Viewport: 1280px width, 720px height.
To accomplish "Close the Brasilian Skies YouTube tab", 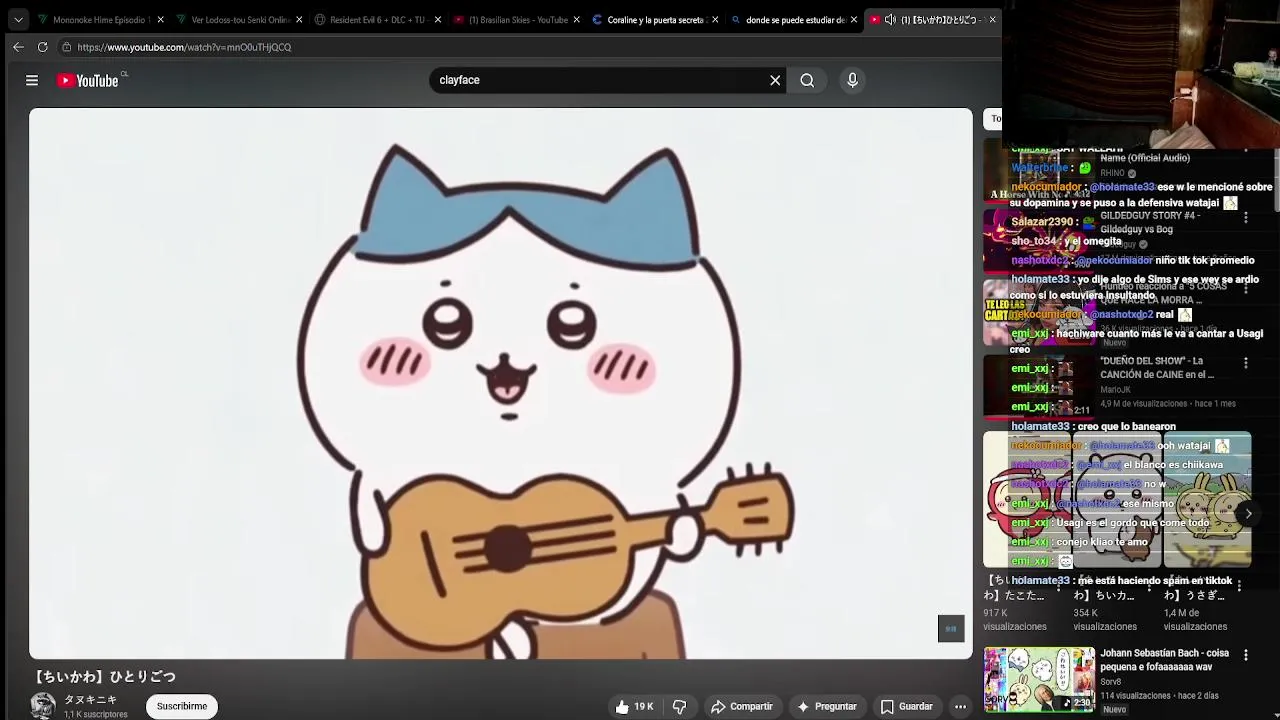I will tap(576, 19).
